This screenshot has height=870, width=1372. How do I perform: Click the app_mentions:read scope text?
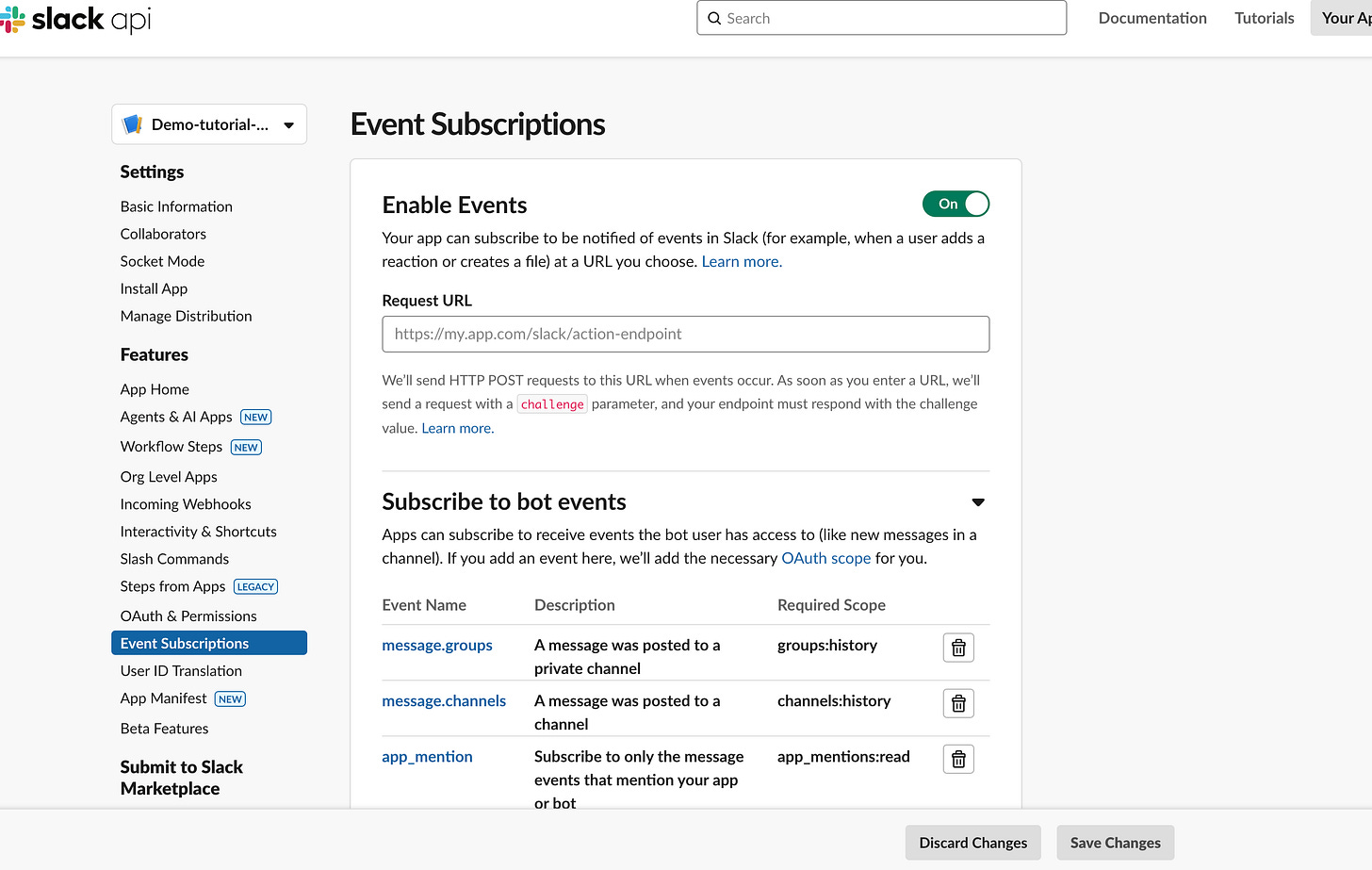[x=843, y=756]
